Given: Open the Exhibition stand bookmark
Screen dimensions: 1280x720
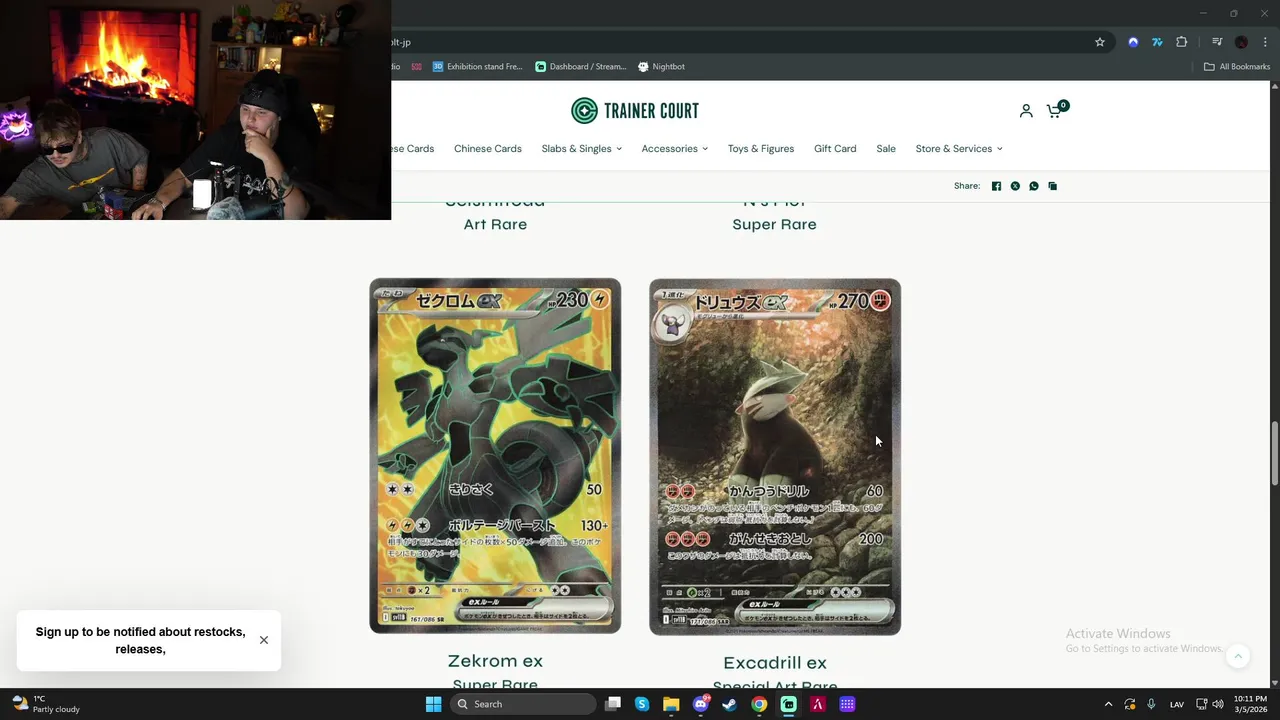Looking at the screenshot, I should click(477, 67).
